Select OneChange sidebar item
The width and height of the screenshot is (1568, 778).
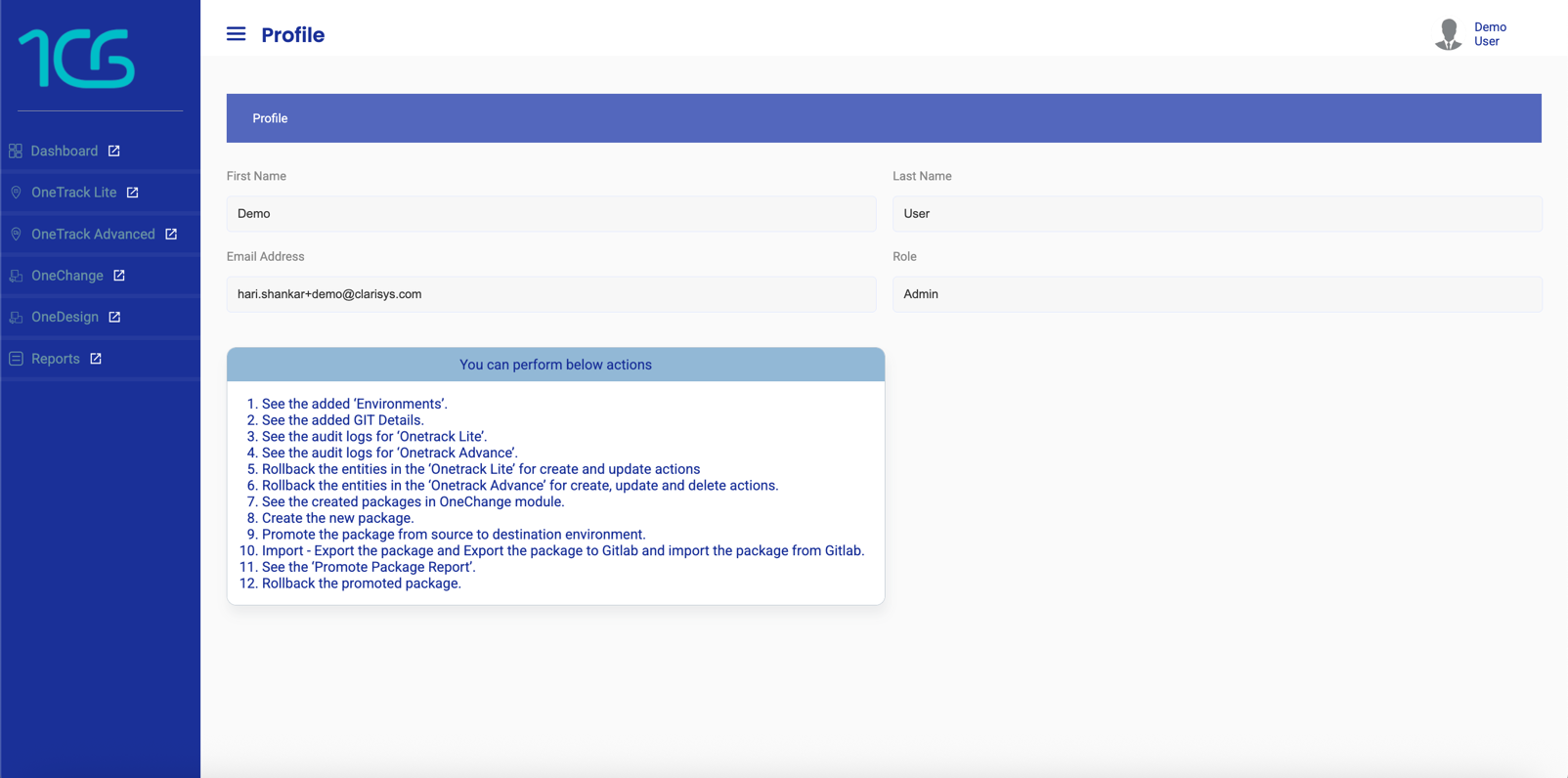click(67, 276)
